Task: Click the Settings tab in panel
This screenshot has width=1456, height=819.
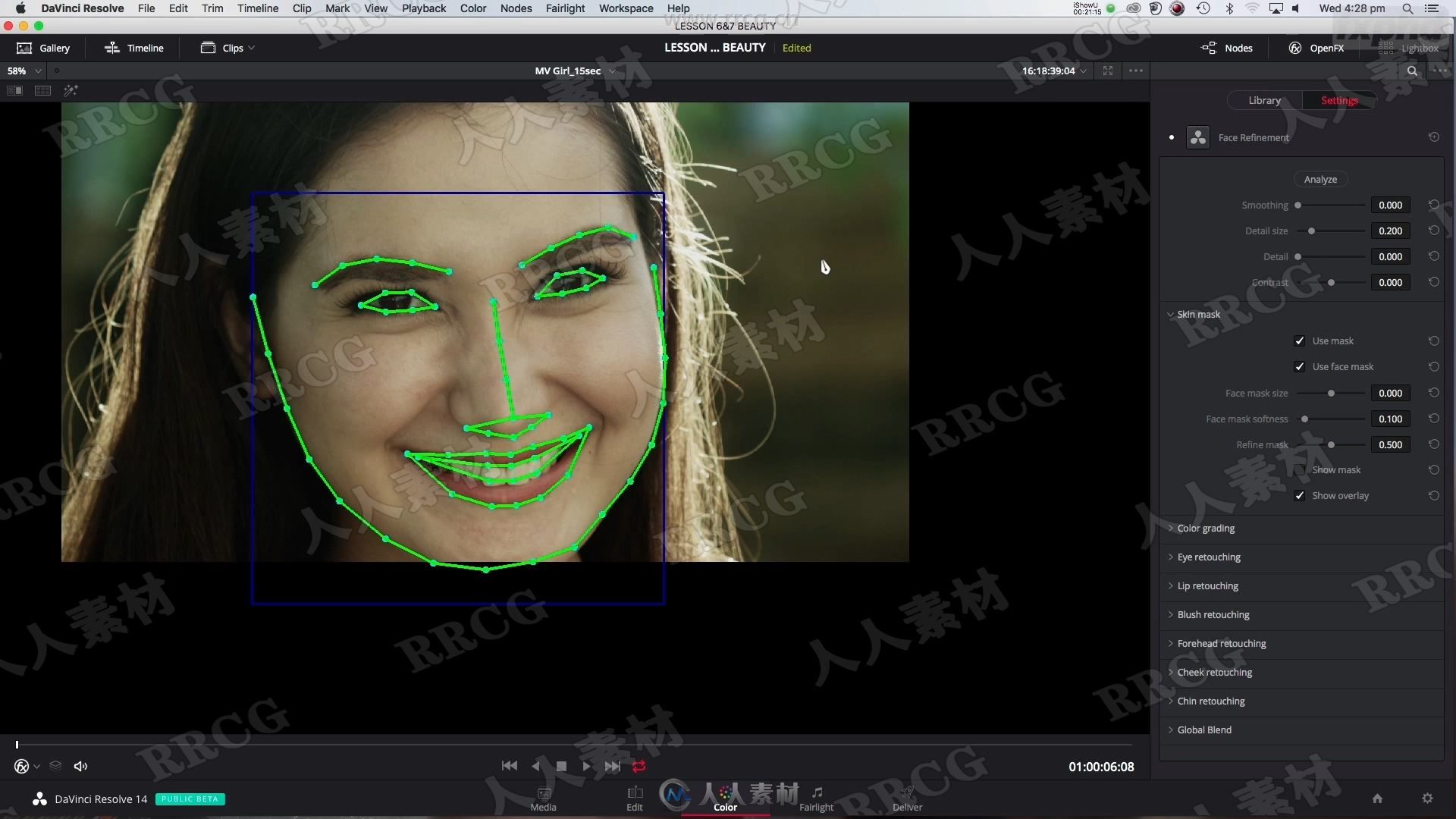Action: (1339, 100)
